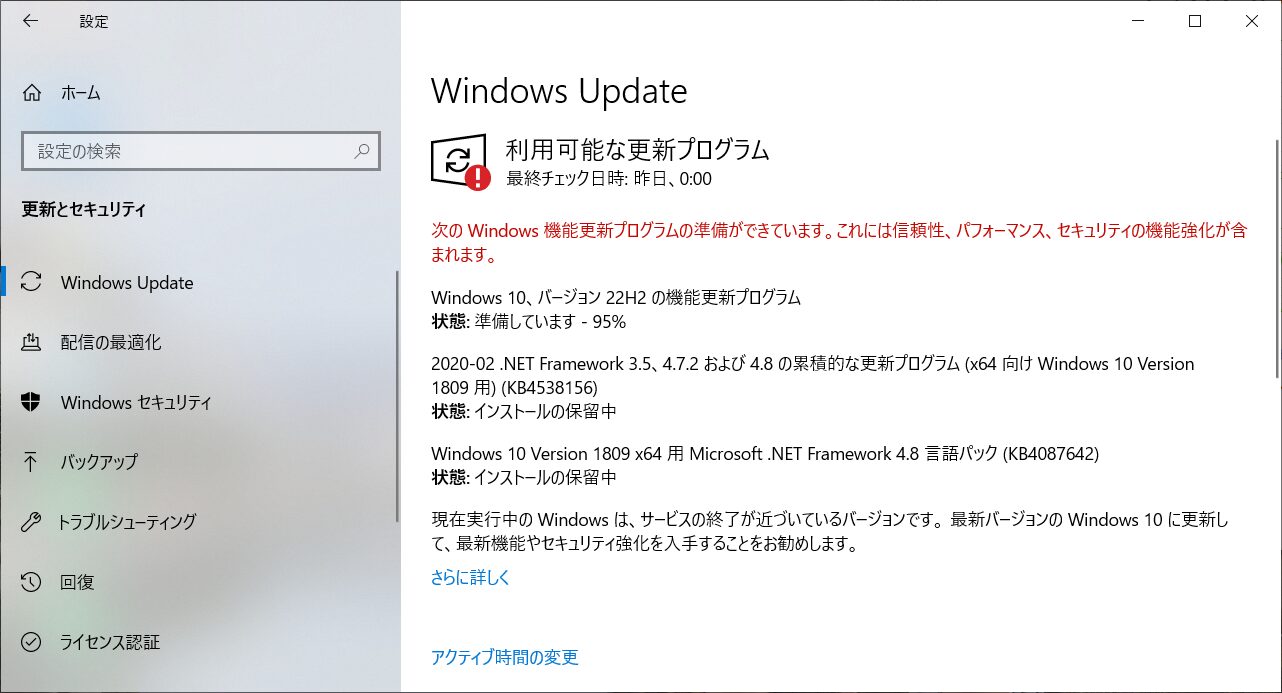Viewport: 1282px width, 693px height.
Task: Click the magnifier icon in the search box
Action: [362, 151]
